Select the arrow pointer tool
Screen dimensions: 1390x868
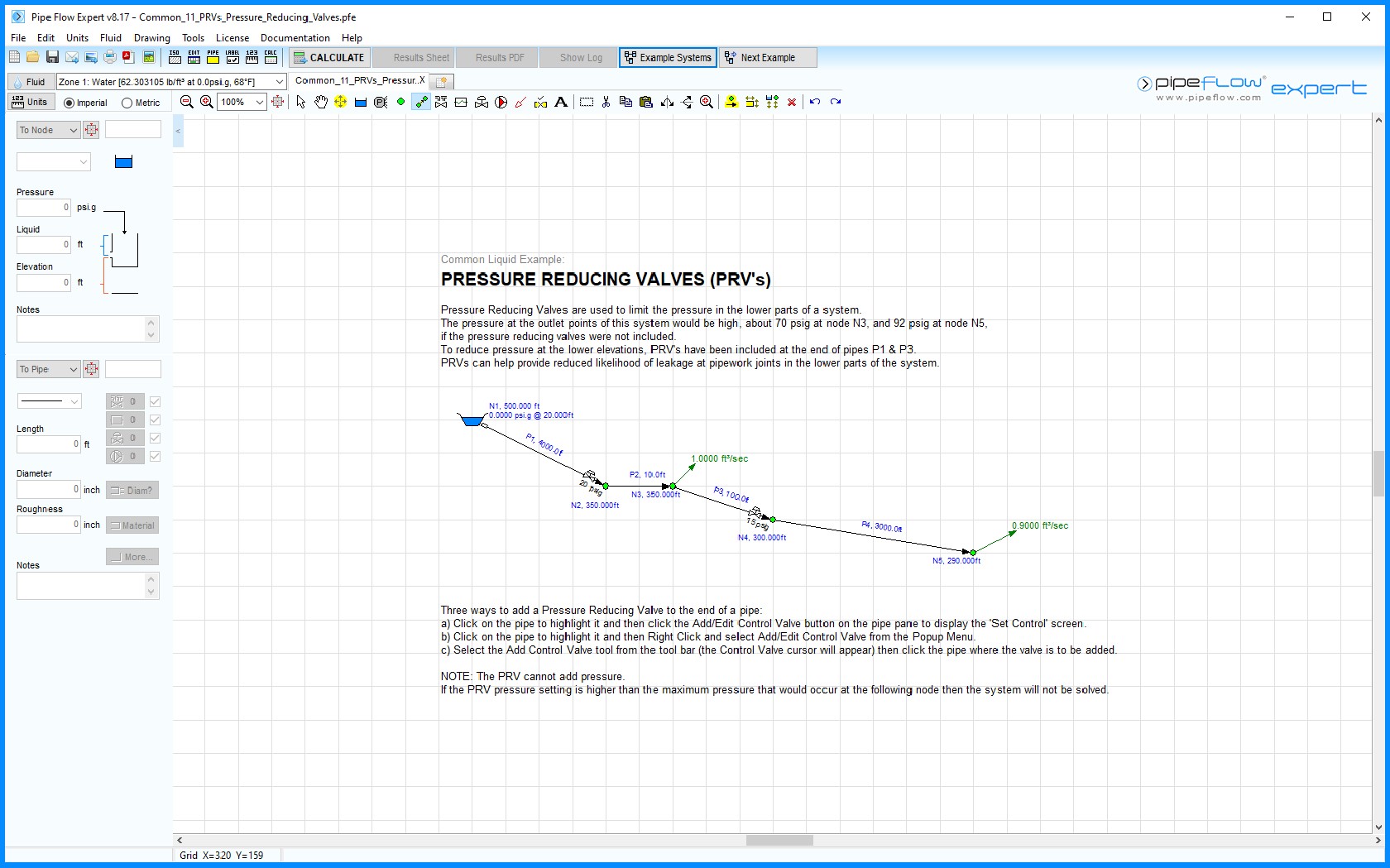click(300, 102)
